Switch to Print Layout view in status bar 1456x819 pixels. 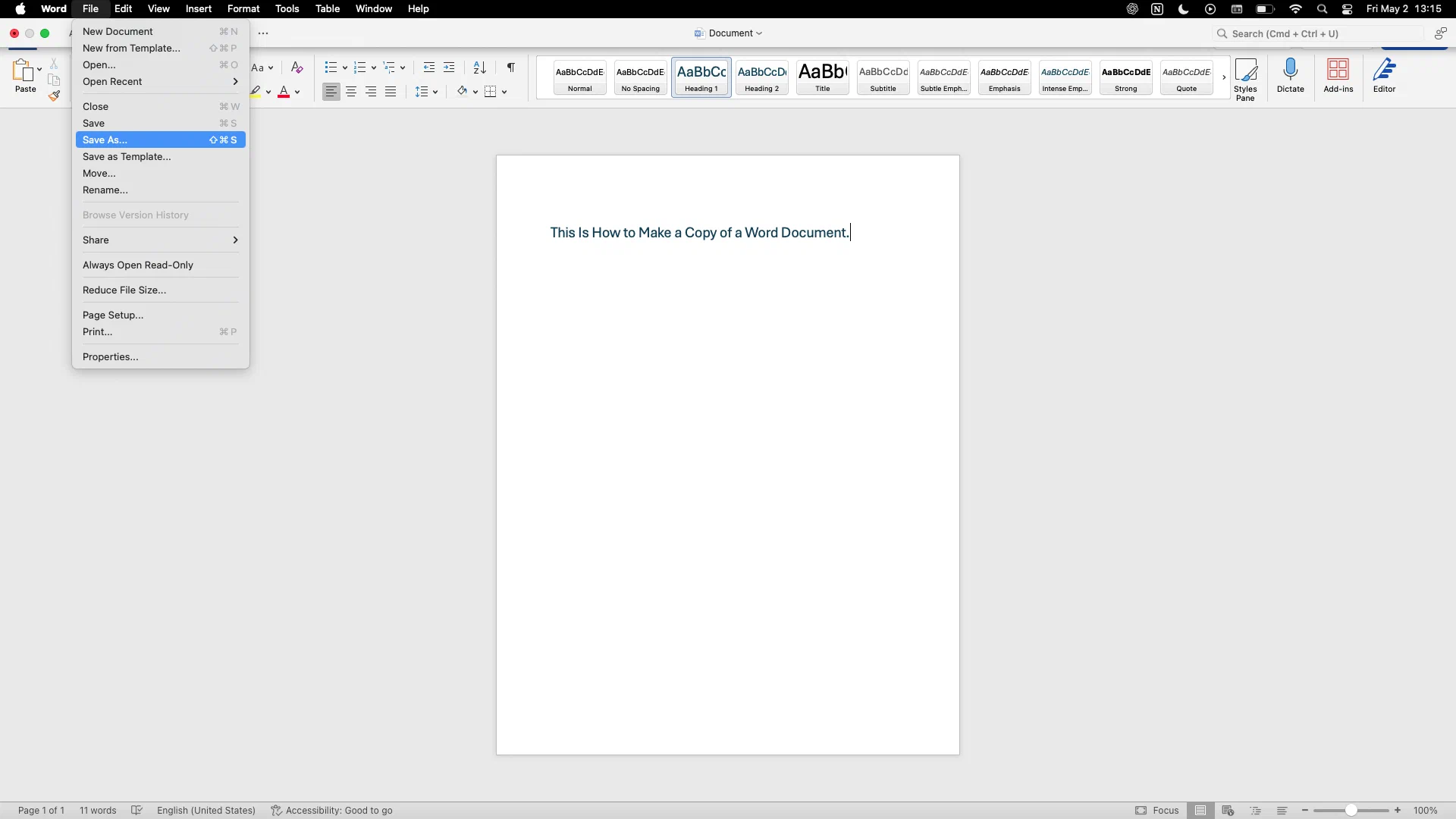click(x=1200, y=810)
